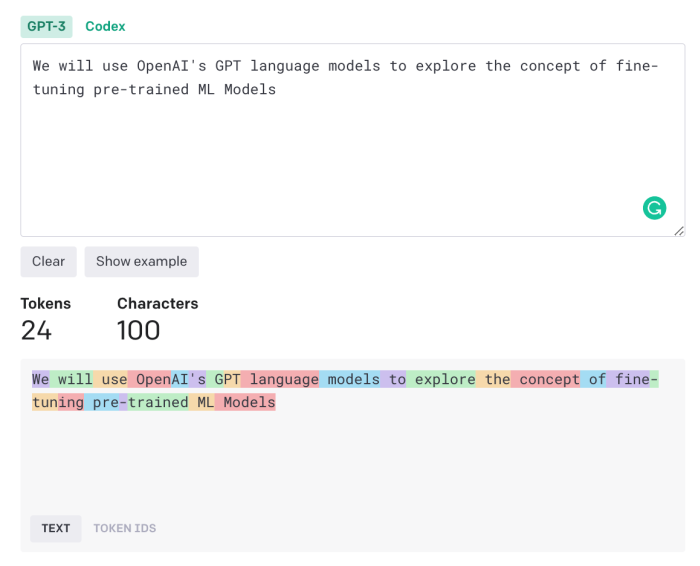
Task: Click the Show example button
Action: [142, 262]
